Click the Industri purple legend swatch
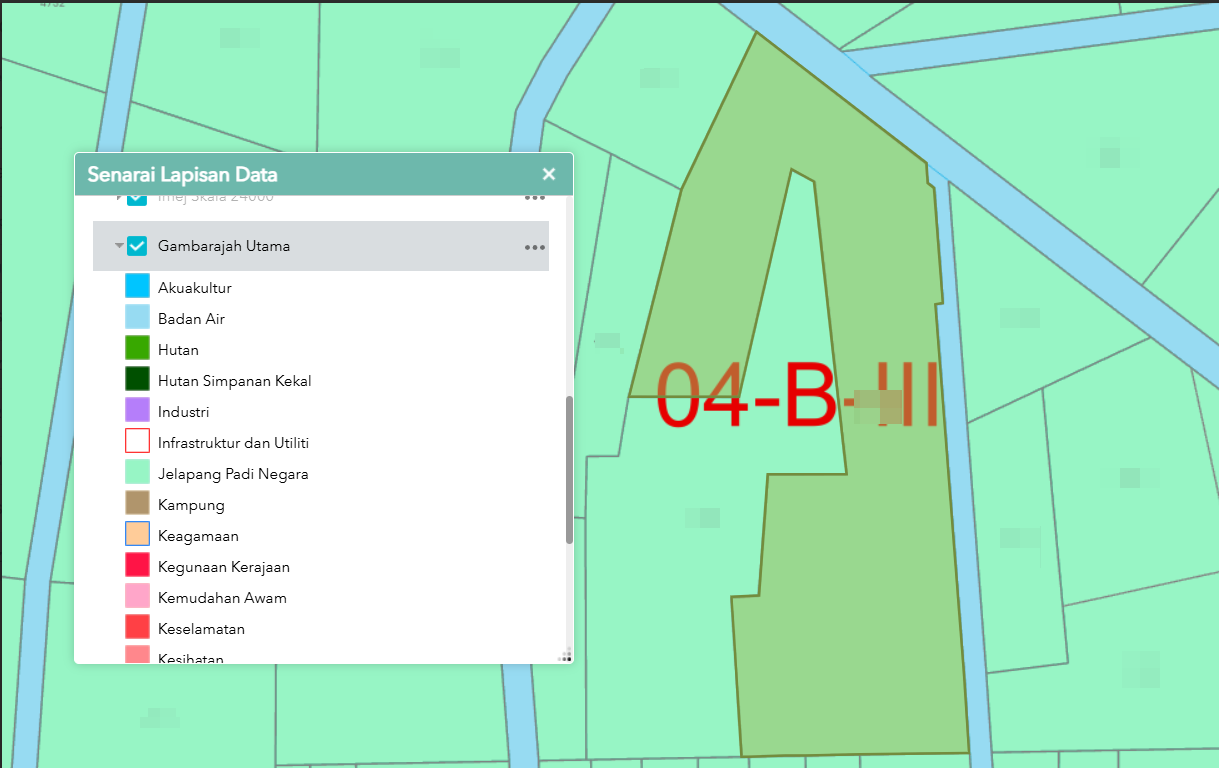1219x768 pixels. [137, 411]
